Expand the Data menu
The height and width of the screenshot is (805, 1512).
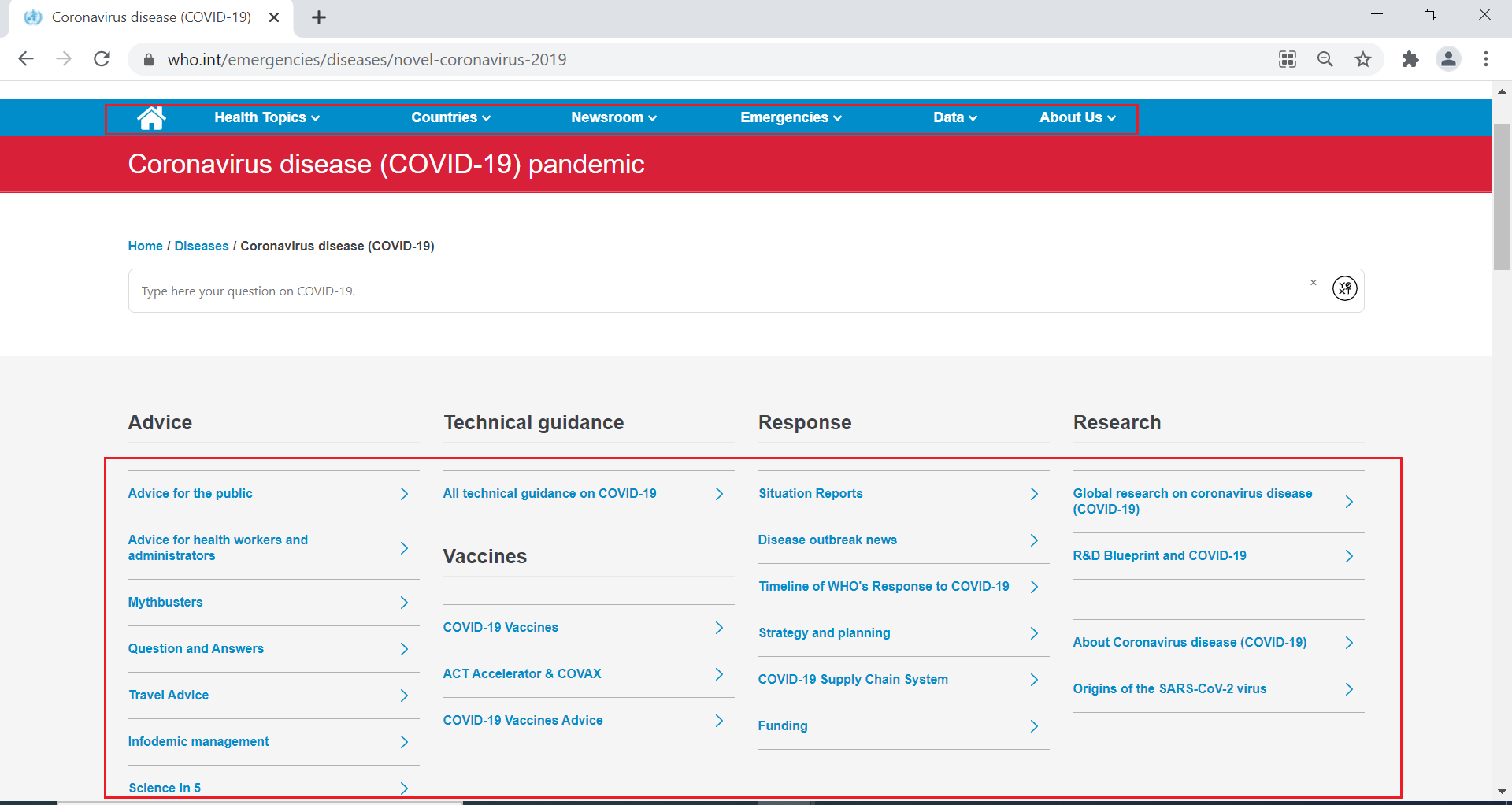point(955,117)
